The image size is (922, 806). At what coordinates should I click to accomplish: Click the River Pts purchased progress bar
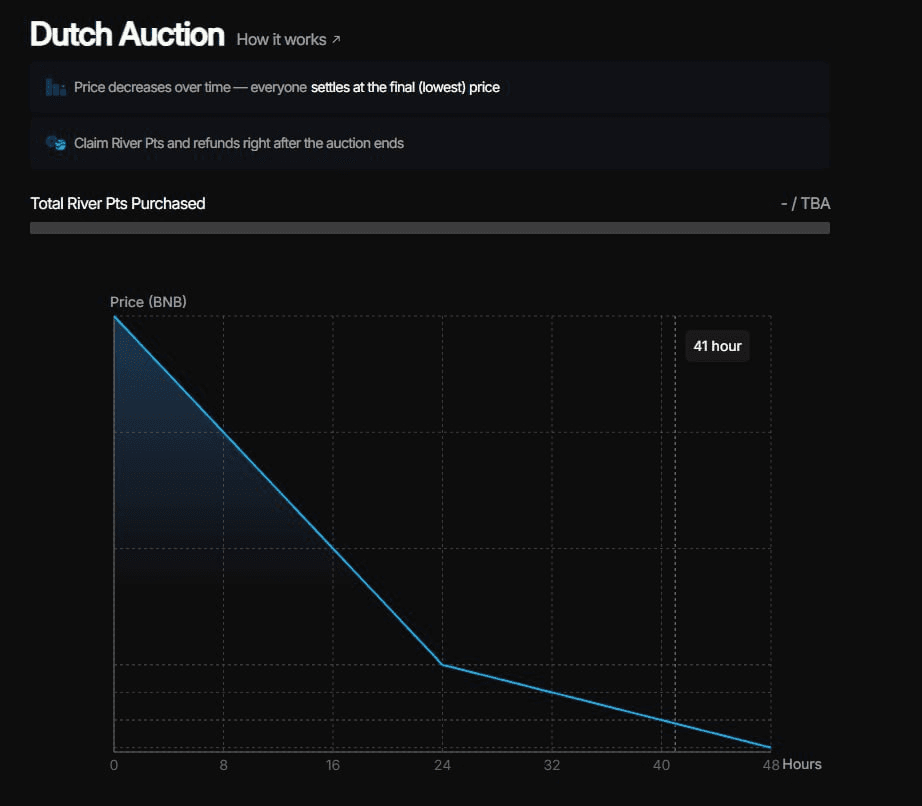coord(430,228)
